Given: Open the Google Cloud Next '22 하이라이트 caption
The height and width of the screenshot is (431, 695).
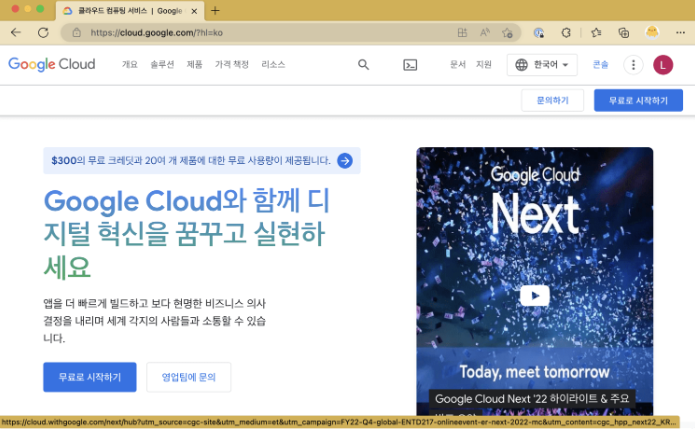Looking at the screenshot, I should tap(532, 399).
